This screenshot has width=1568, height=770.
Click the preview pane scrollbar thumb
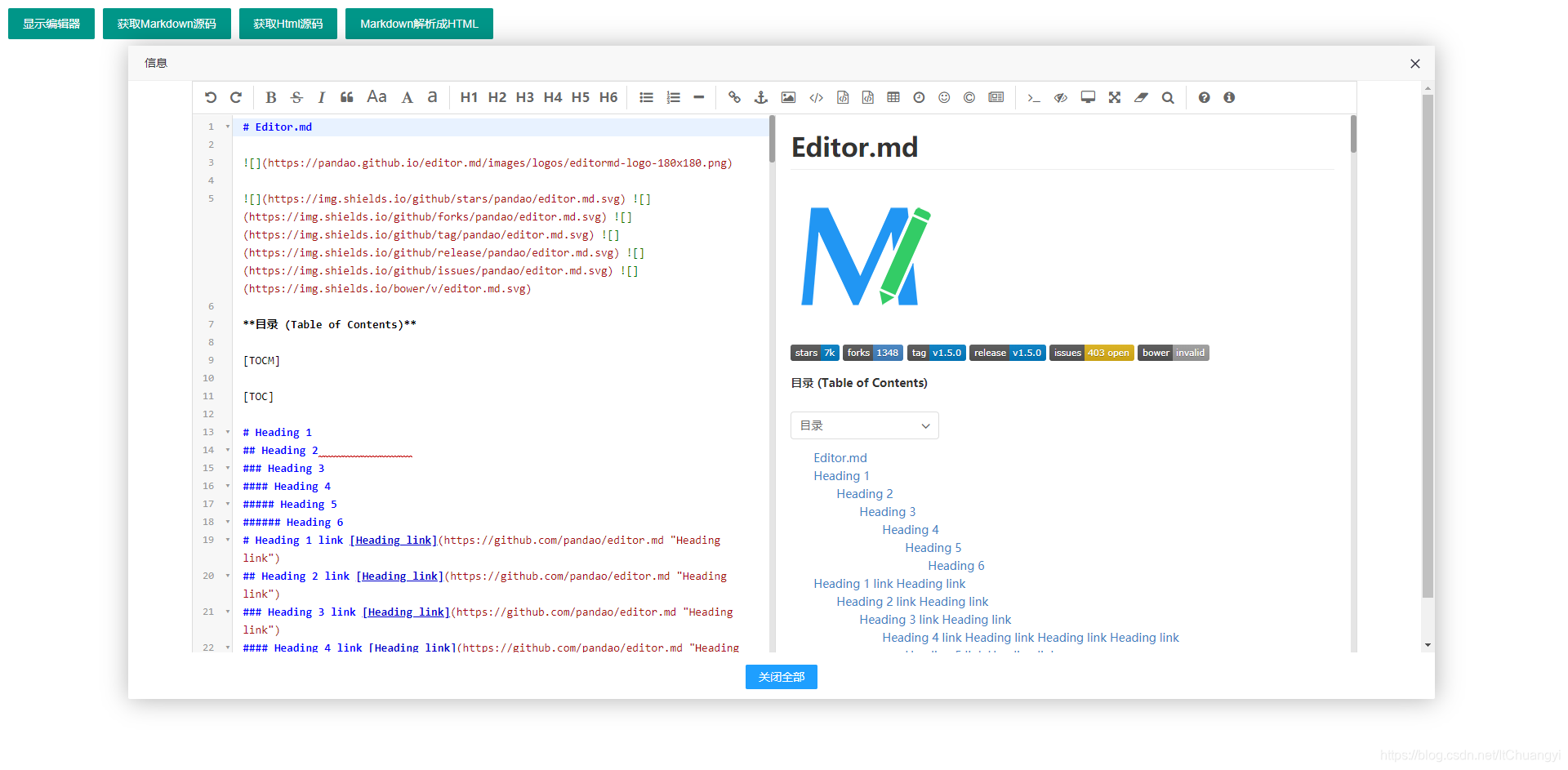click(1353, 134)
